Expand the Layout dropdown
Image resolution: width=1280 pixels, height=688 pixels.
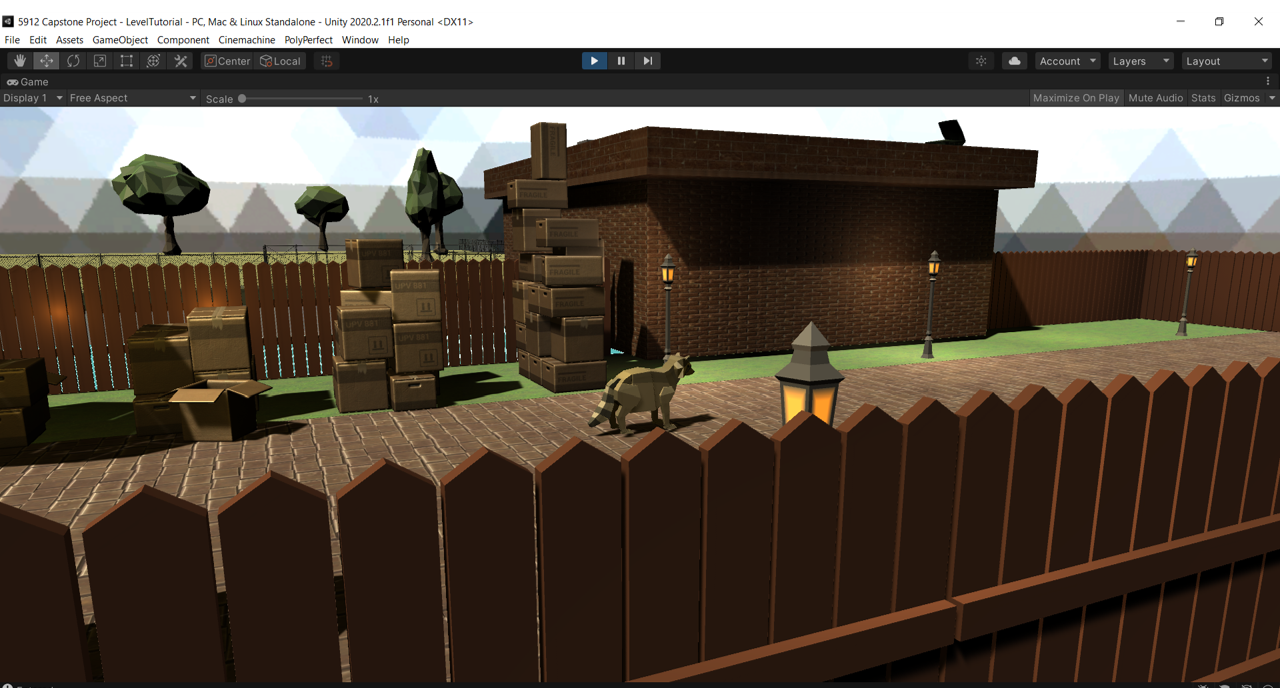point(1226,61)
